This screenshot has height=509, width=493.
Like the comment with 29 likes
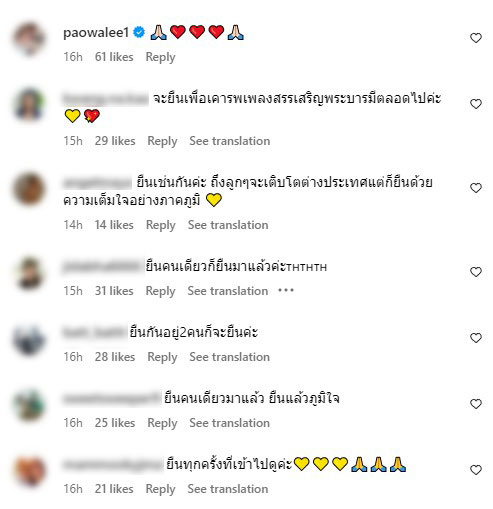click(x=476, y=104)
